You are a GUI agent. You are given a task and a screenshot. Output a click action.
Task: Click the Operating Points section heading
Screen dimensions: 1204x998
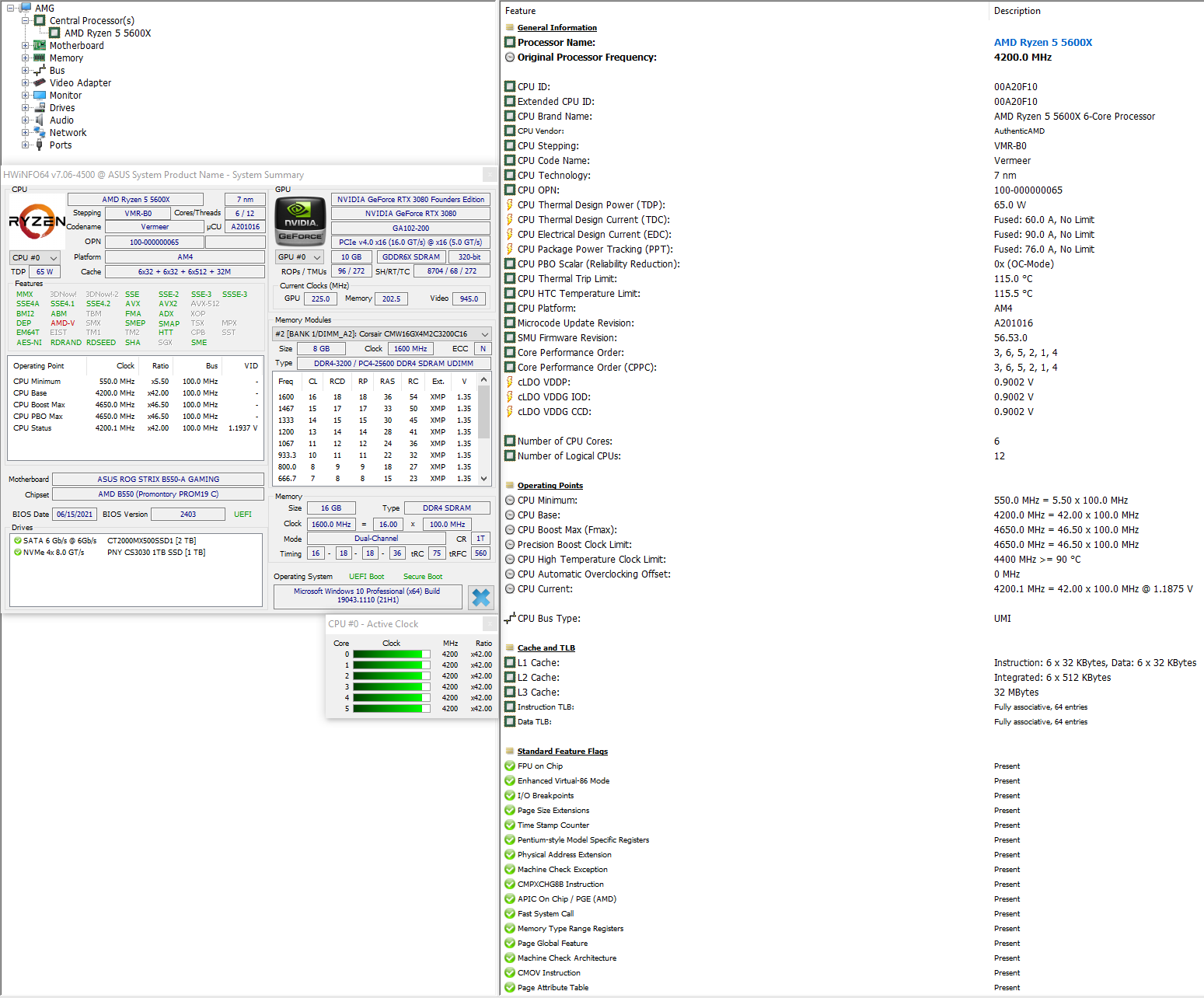(x=550, y=486)
